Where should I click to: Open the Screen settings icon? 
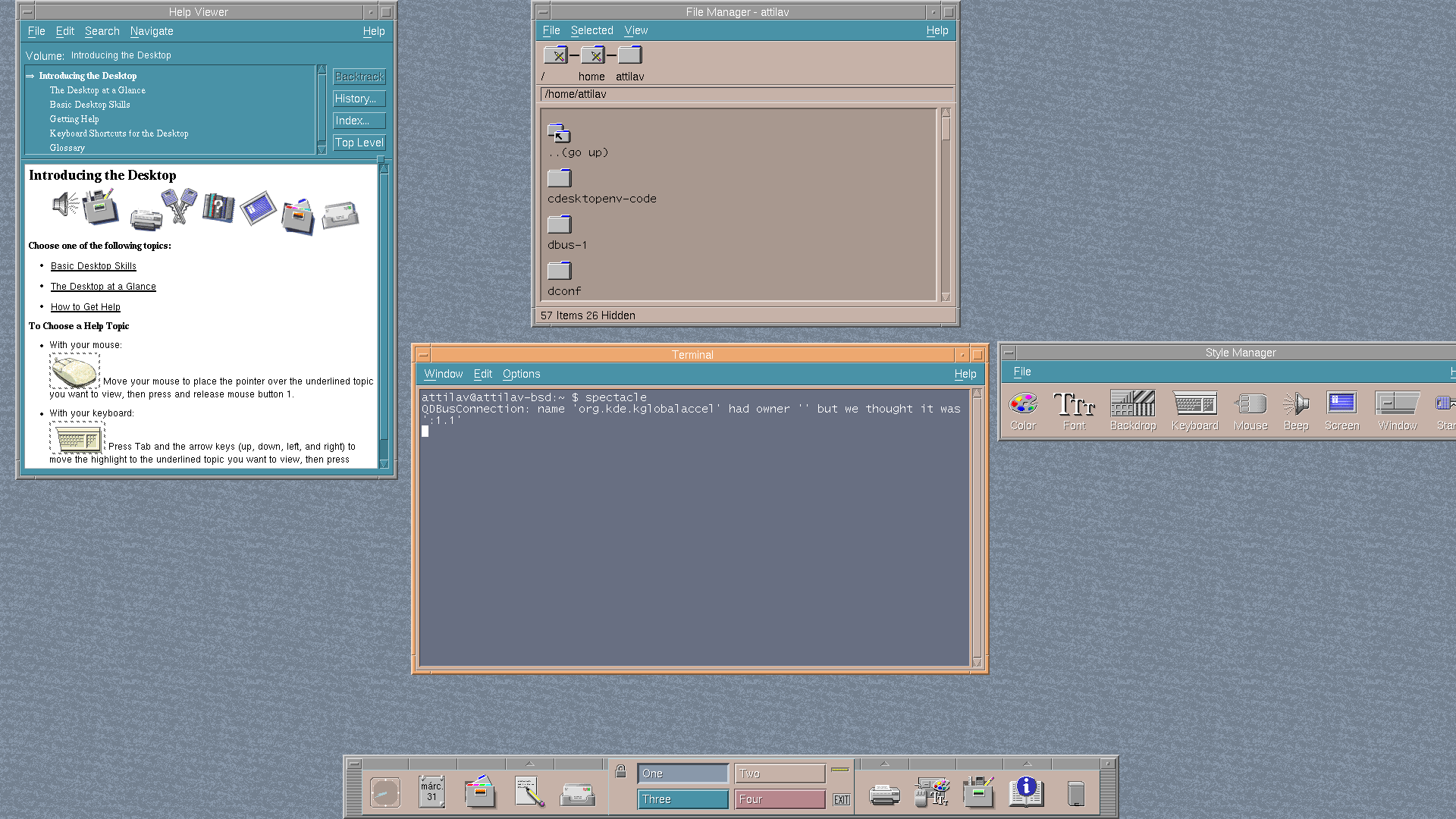1341,404
